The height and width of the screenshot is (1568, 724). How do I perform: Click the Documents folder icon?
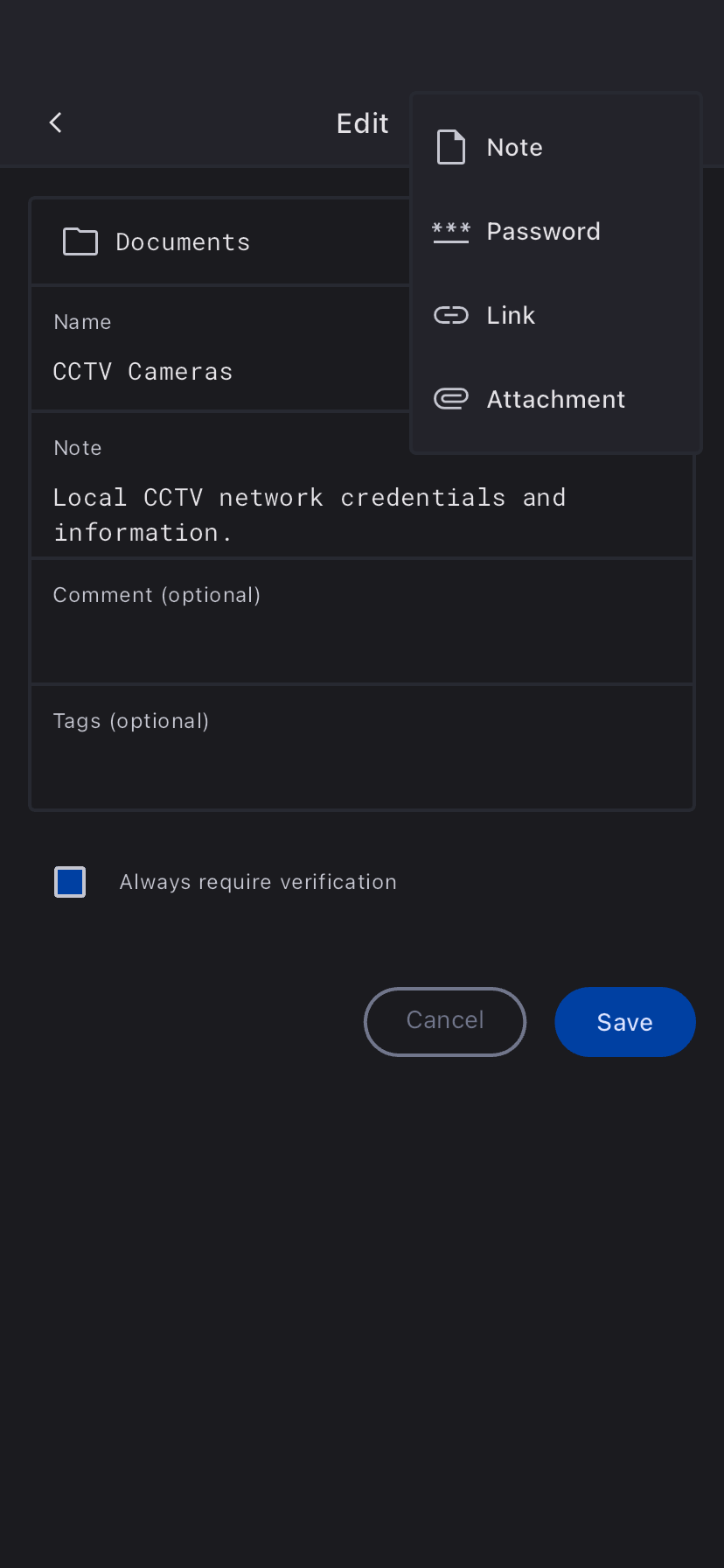click(80, 241)
